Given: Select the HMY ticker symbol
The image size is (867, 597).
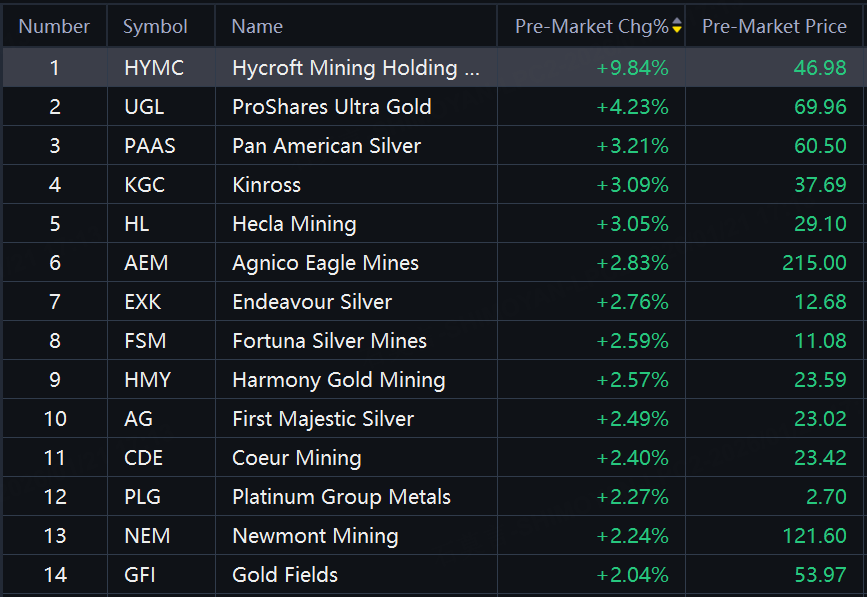Looking at the screenshot, I should (148, 380).
